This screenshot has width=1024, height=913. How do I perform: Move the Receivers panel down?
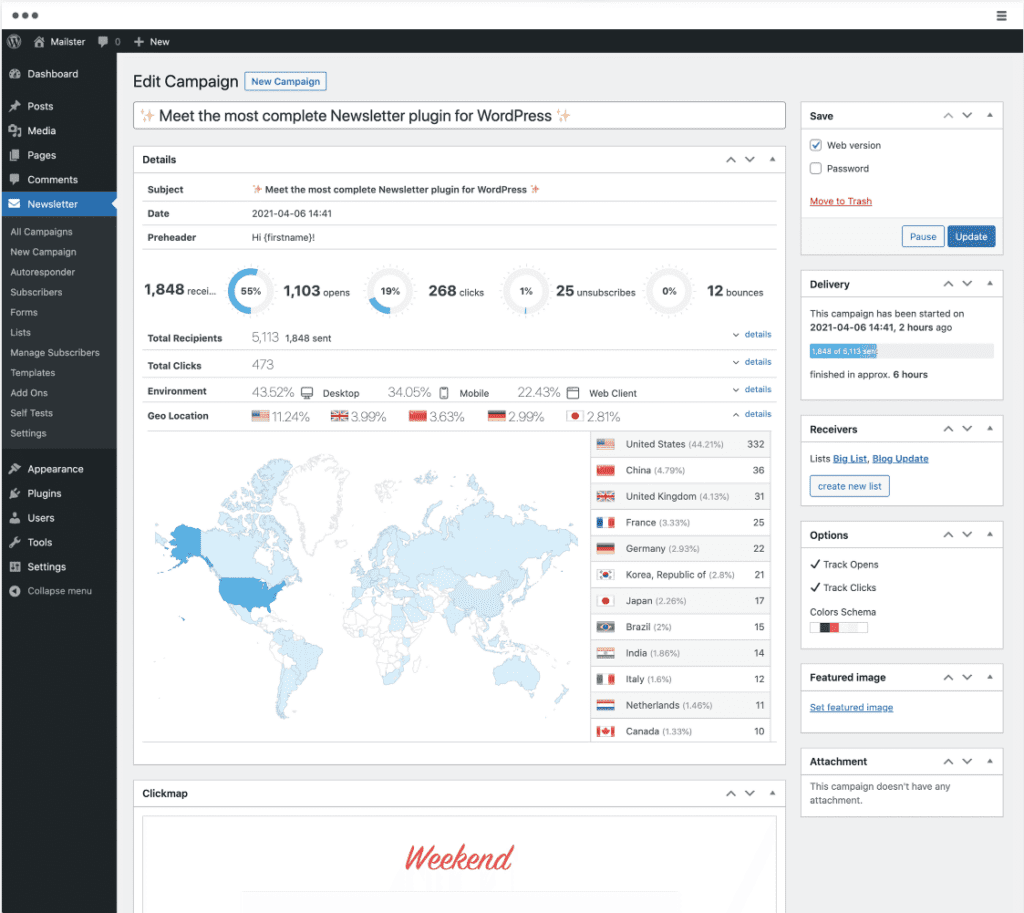point(967,428)
